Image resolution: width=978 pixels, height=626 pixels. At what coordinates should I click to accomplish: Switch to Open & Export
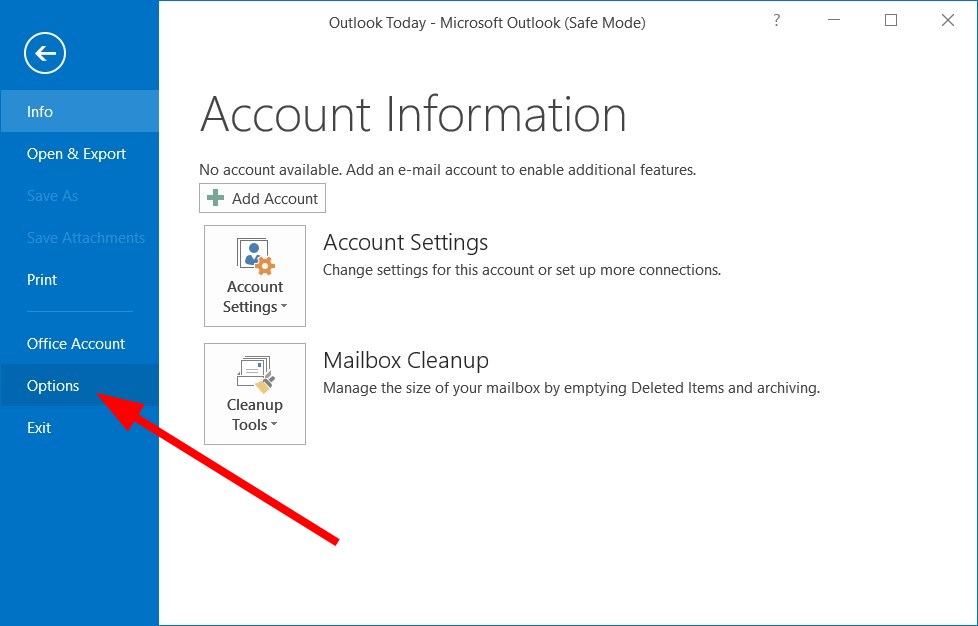(x=76, y=154)
